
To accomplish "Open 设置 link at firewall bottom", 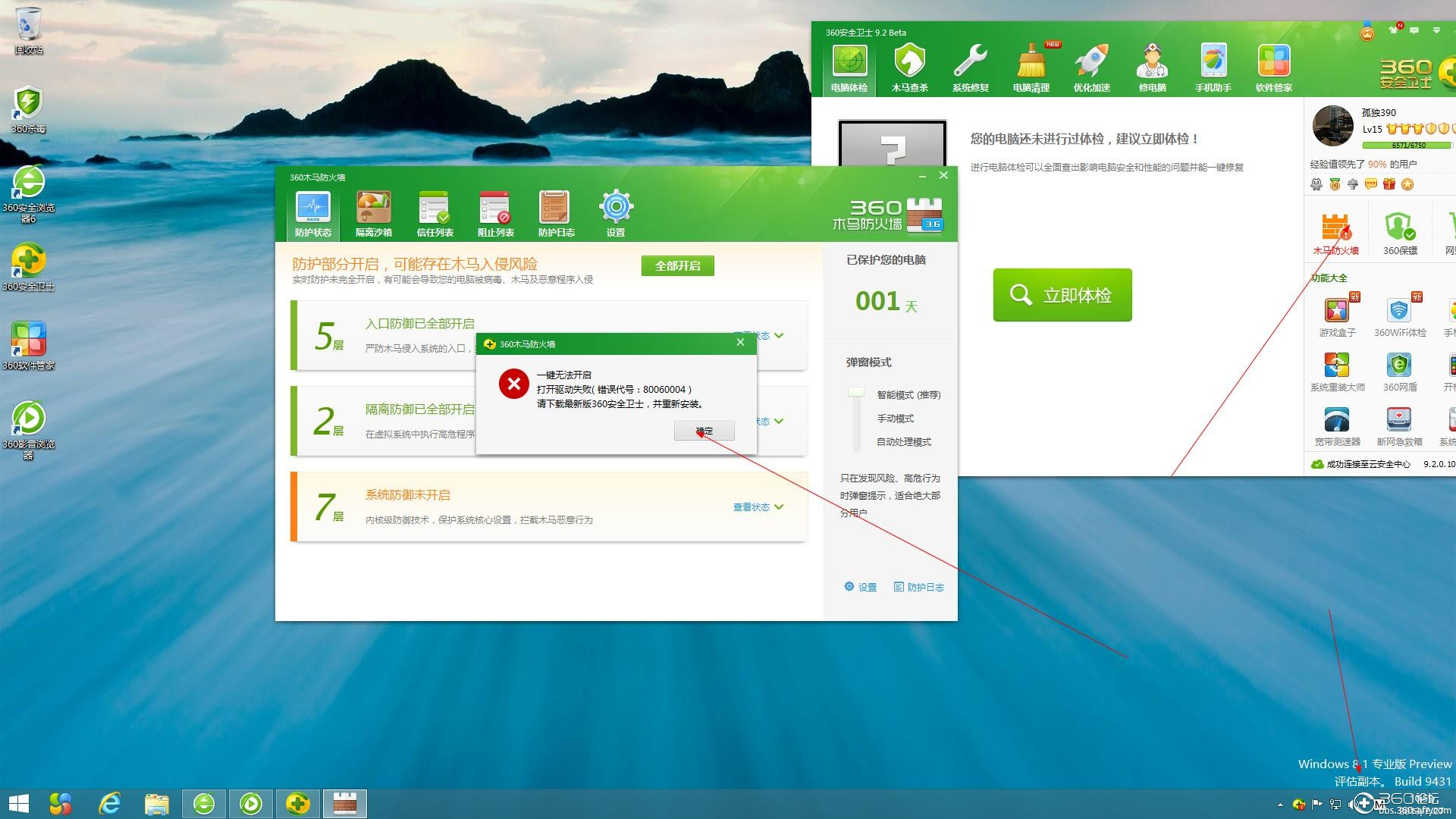I will tap(861, 587).
